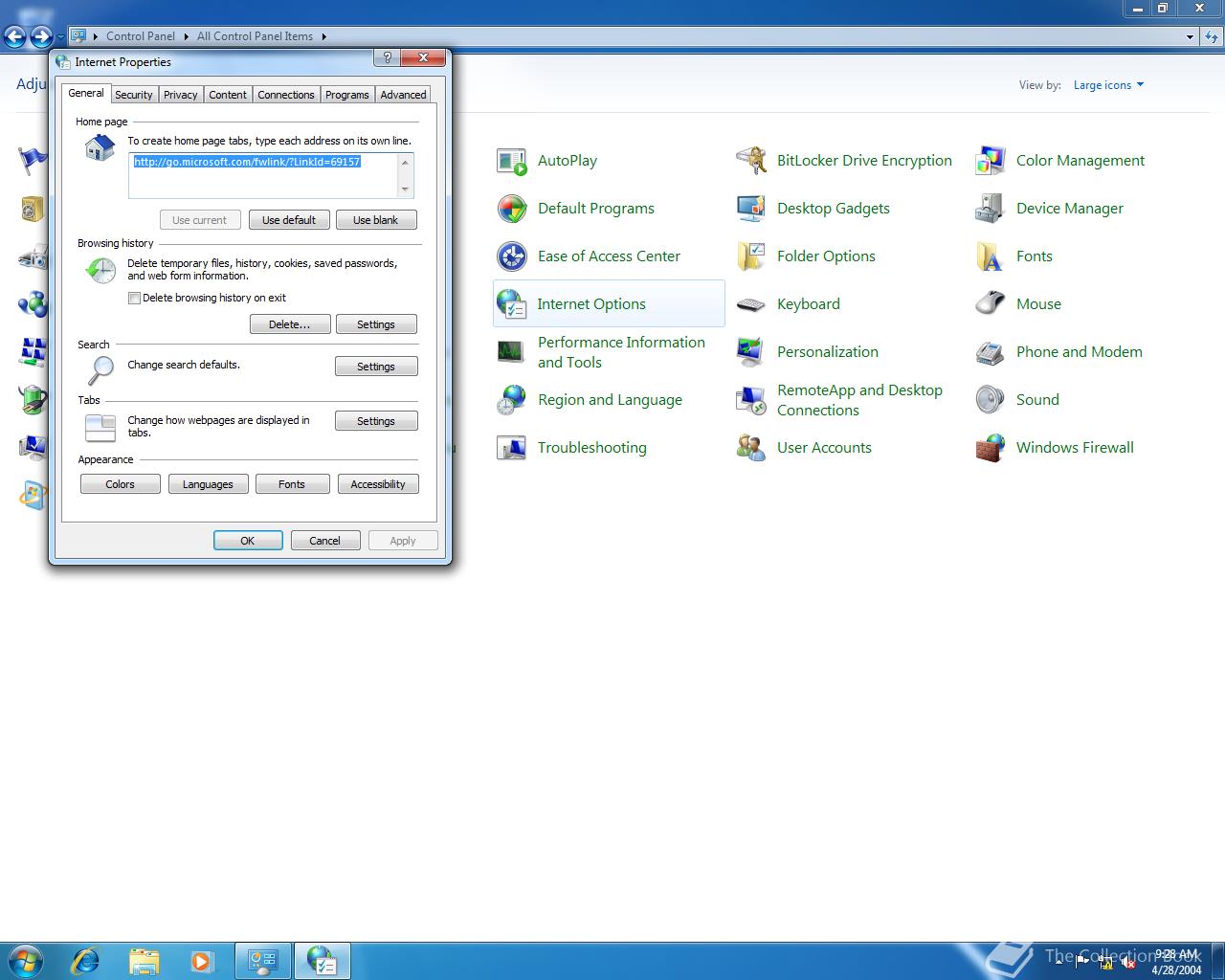Open Browsing history Settings button
Screen dimensions: 1225x980
pos(376,324)
